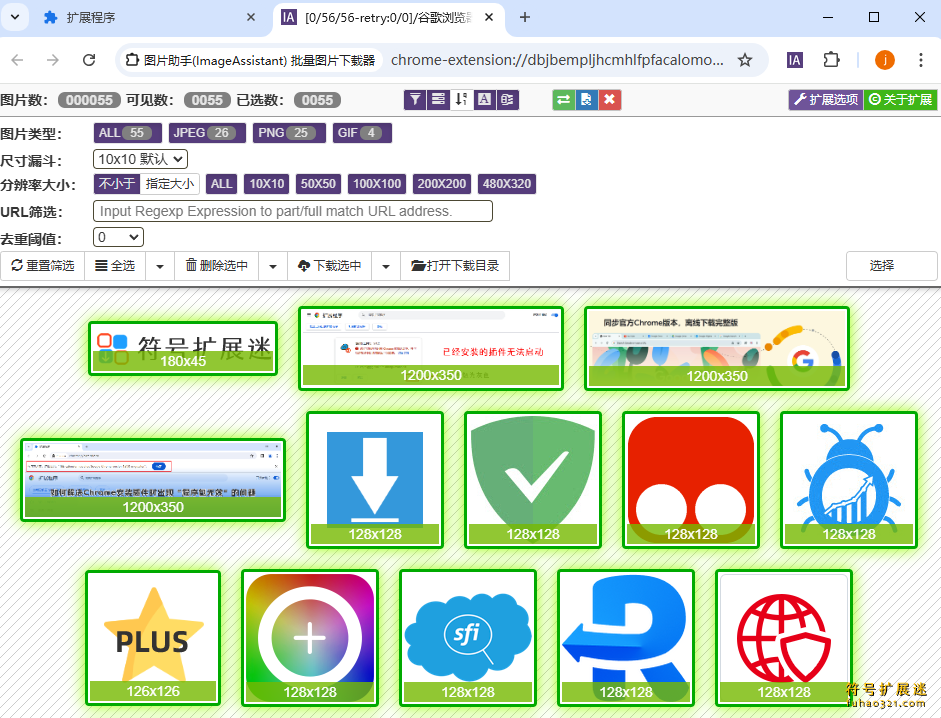Close the 扩展程序 tab
The width and height of the screenshot is (941, 718).
[251, 17]
